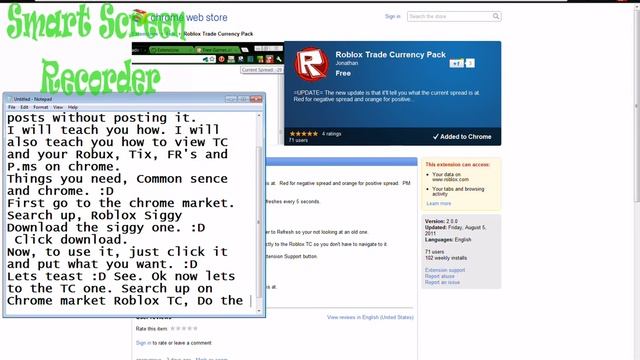
Task: Click the 102 weekly installs text
Action: [x=446, y=258]
